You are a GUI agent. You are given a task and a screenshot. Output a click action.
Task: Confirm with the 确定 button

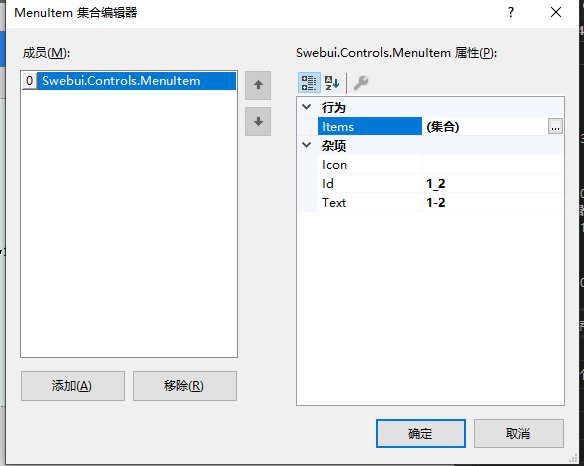tap(420, 434)
